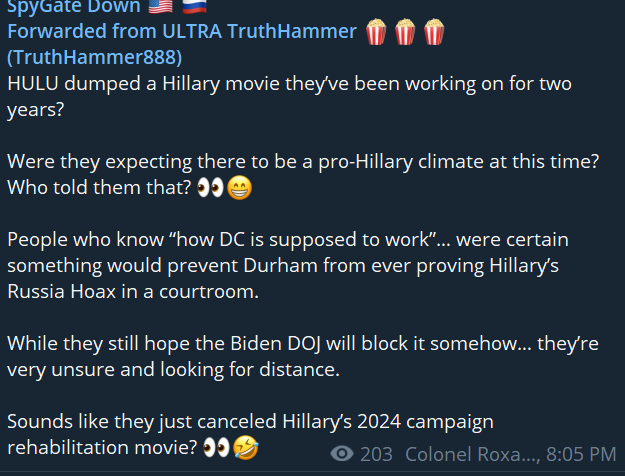Image resolution: width=625 pixels, height=476 pixels.
Task: Click the message views eye icon
Action: click(342, 454)
